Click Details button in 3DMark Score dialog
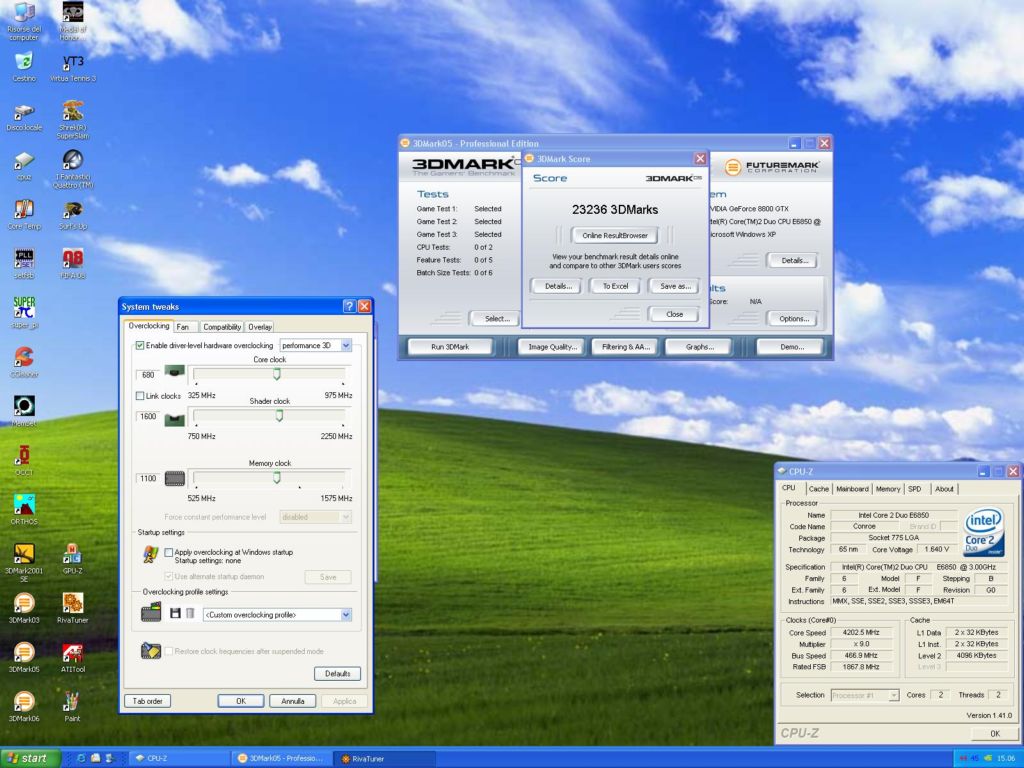The width and height of the screenshot is (1024, 768). [x=557, y=287]
